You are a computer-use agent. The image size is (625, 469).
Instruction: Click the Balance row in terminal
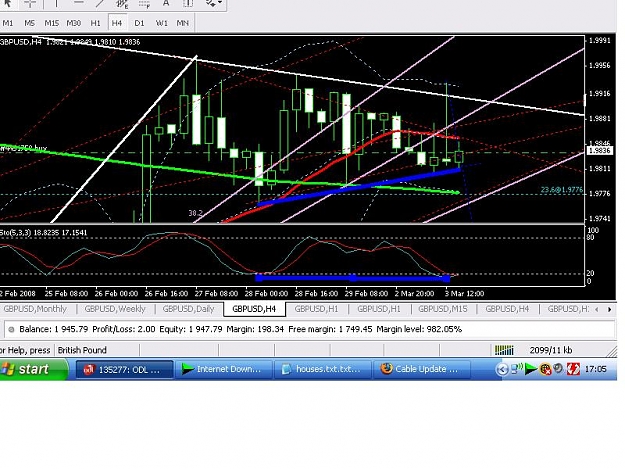309,330
